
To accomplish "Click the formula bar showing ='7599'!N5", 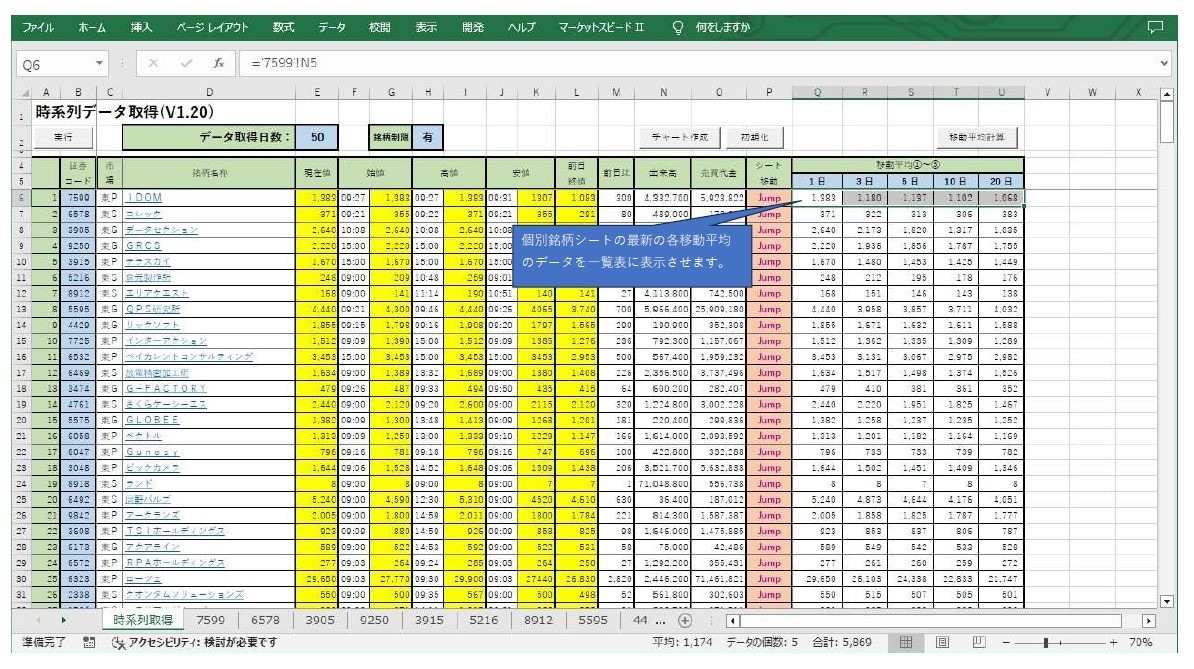I will [697, 64].
